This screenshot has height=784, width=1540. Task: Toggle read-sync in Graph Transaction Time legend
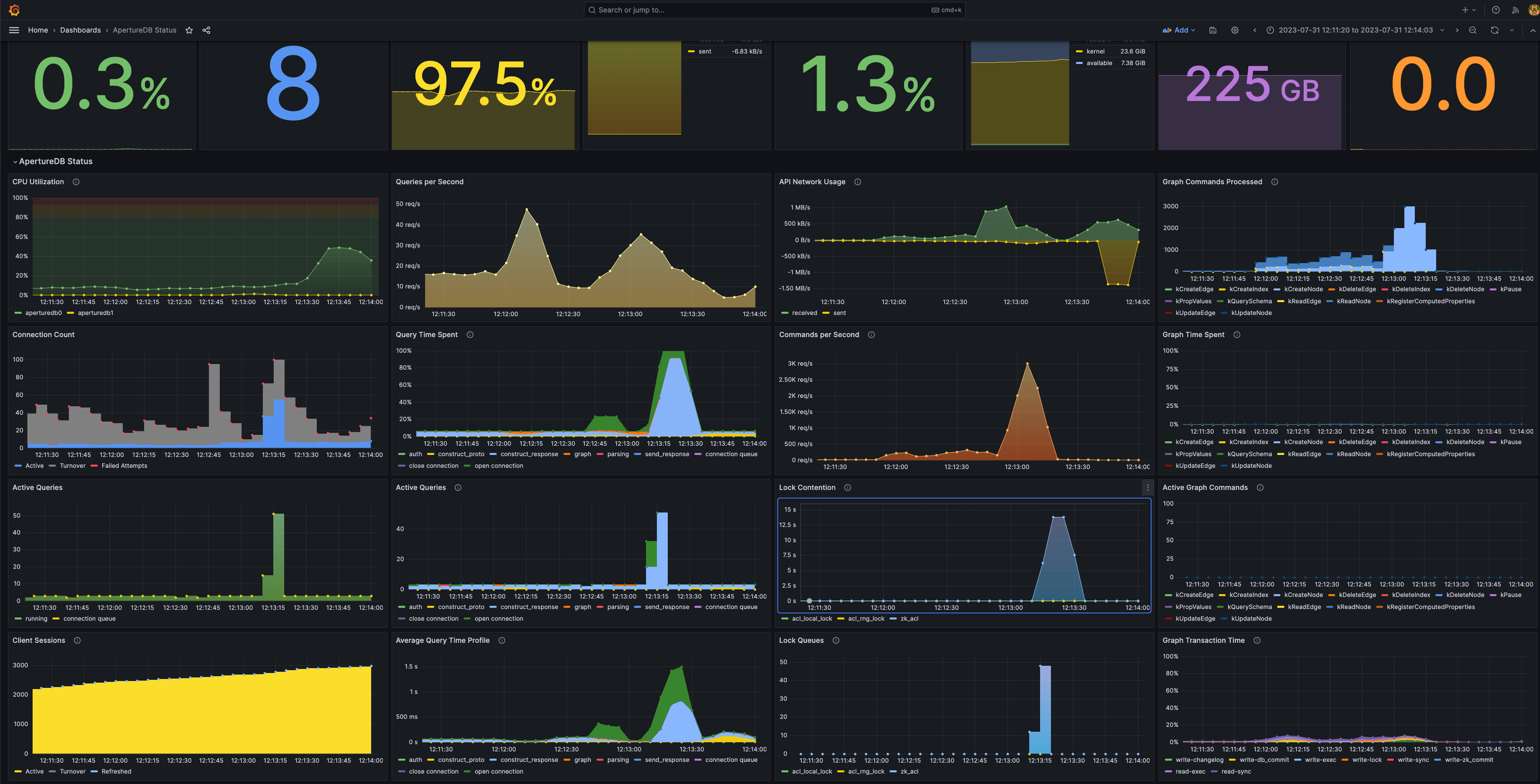pos(1236,772)
